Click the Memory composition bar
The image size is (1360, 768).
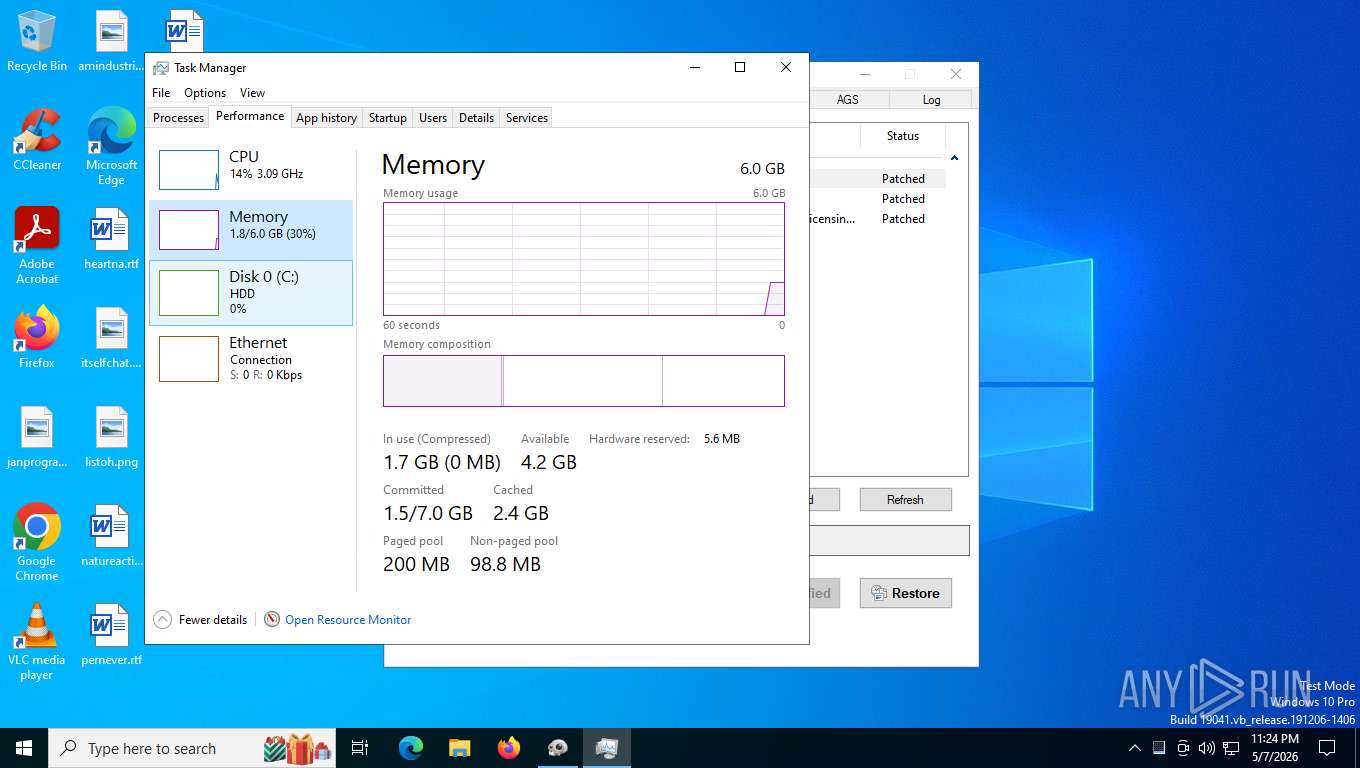[584, 381]
